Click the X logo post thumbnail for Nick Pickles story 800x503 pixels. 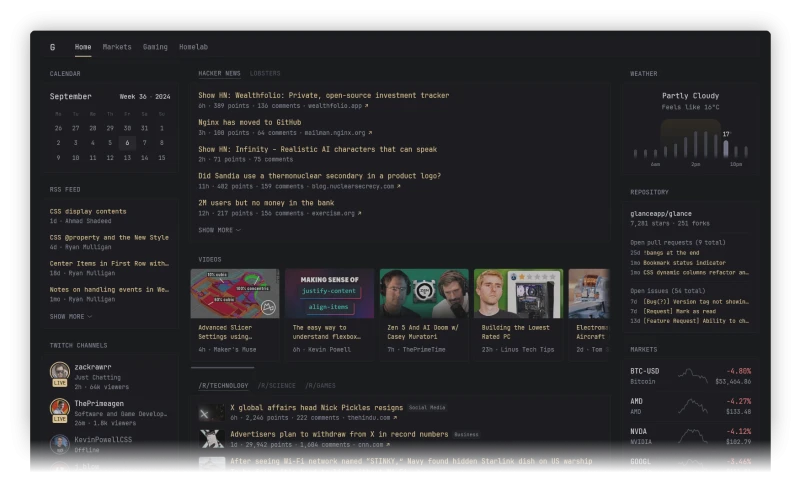pyautogui.click(x=211, y=412)
